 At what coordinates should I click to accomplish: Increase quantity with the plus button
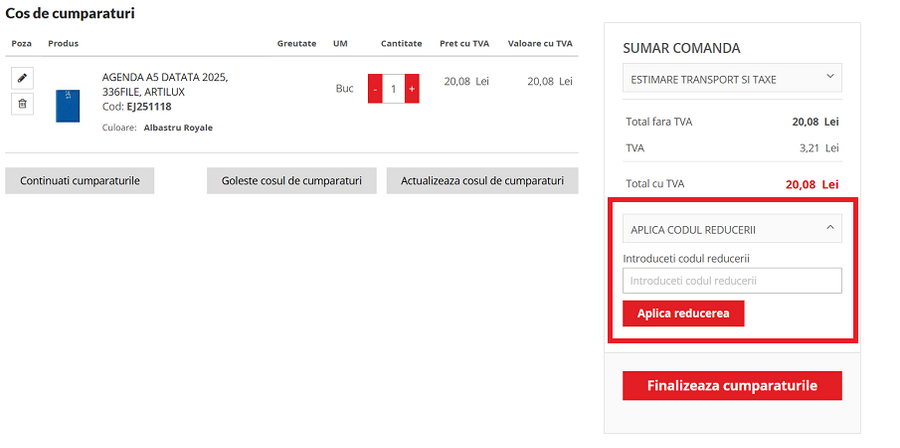(x=411, y=89)
